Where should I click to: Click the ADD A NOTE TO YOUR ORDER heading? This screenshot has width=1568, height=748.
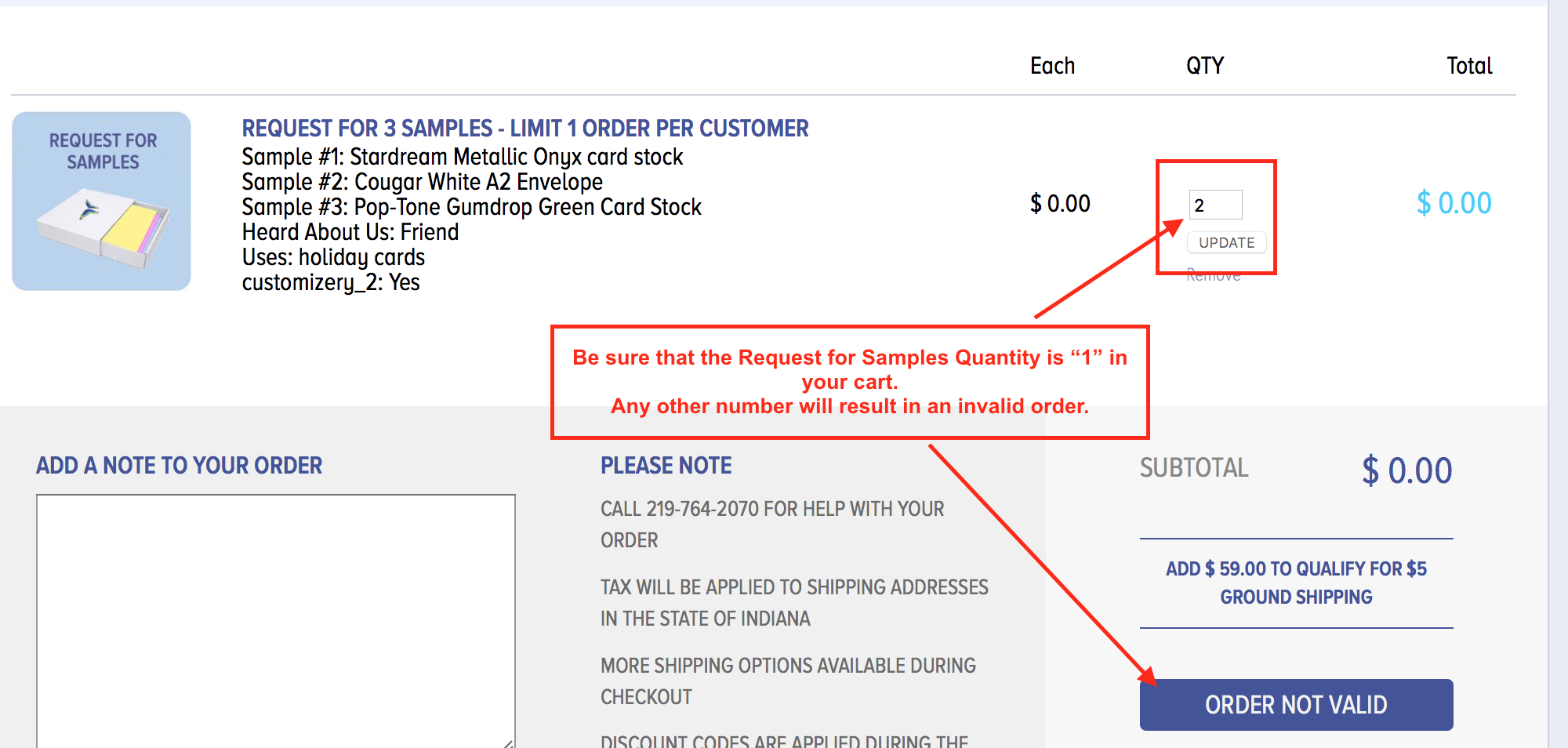click(179, 465)
